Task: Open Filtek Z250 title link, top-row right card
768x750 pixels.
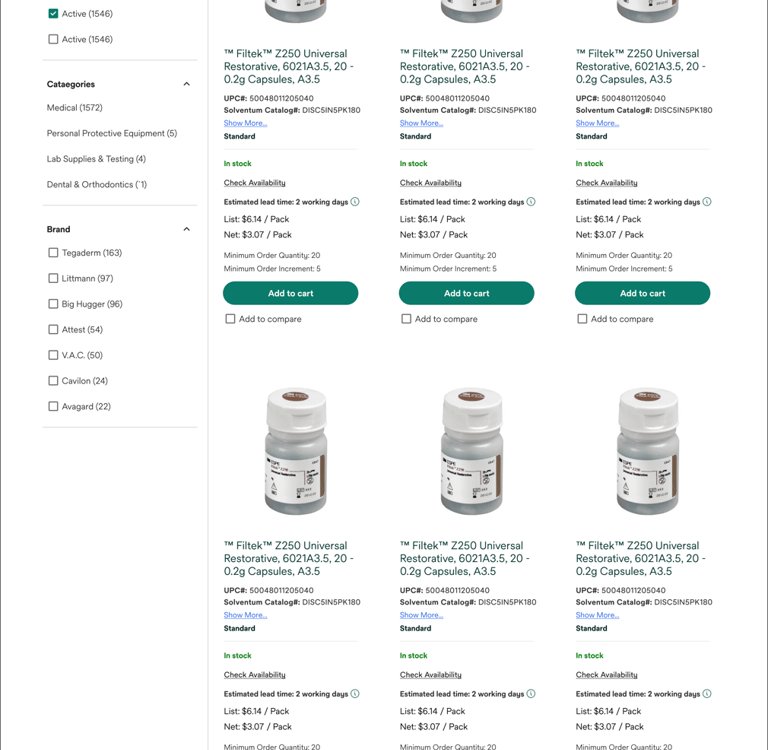Action: [640, 66]
